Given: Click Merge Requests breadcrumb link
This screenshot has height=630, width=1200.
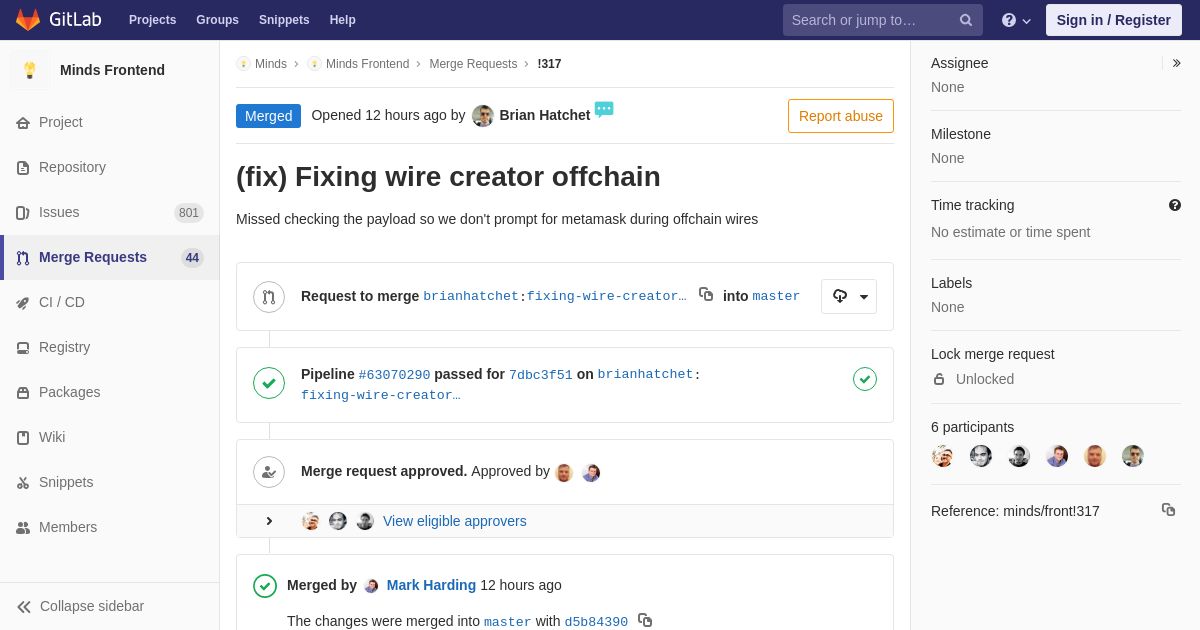Looking at the screenshot, I should point(473,64).
